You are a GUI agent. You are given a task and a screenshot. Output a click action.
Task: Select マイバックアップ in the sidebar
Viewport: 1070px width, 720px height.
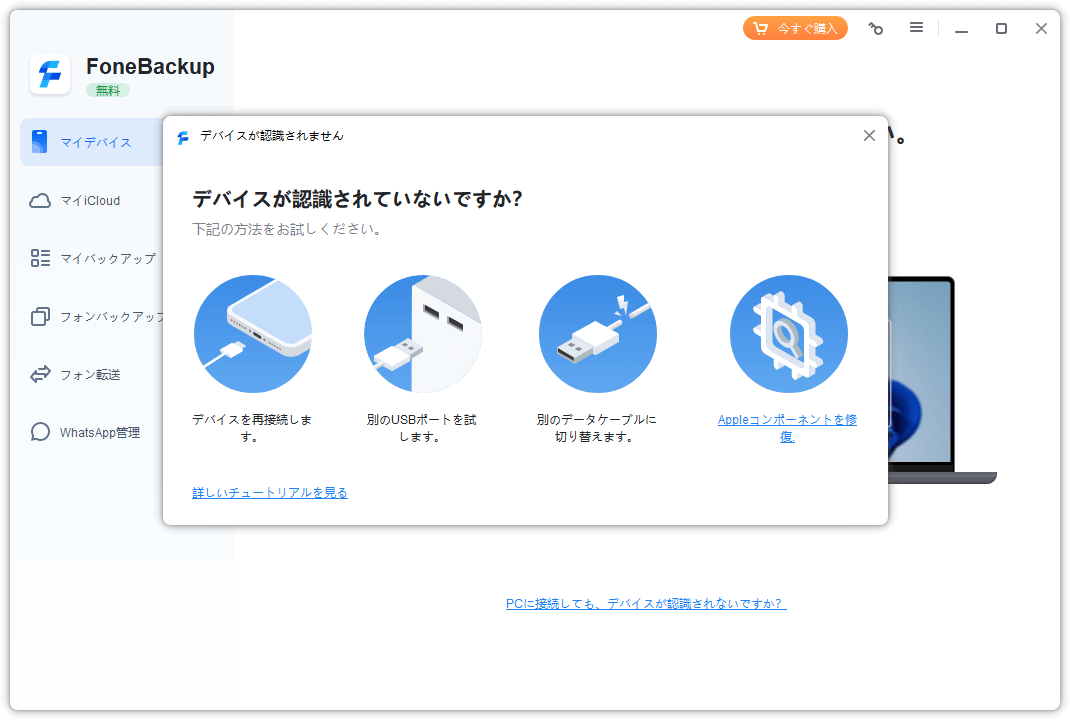tap(108, 259)
